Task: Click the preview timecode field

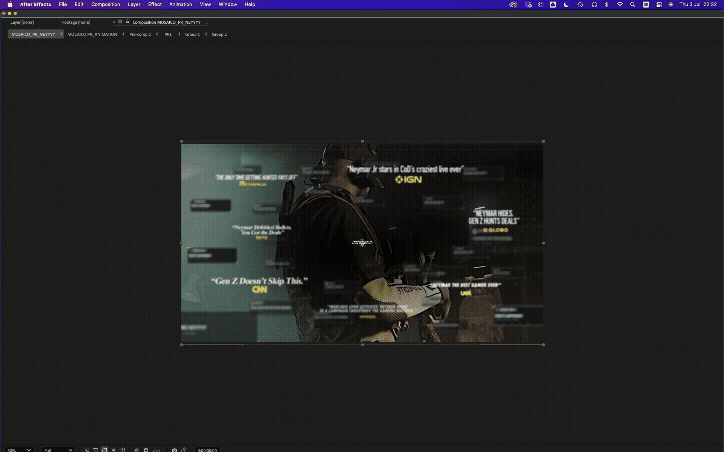Action: (207, 450)
